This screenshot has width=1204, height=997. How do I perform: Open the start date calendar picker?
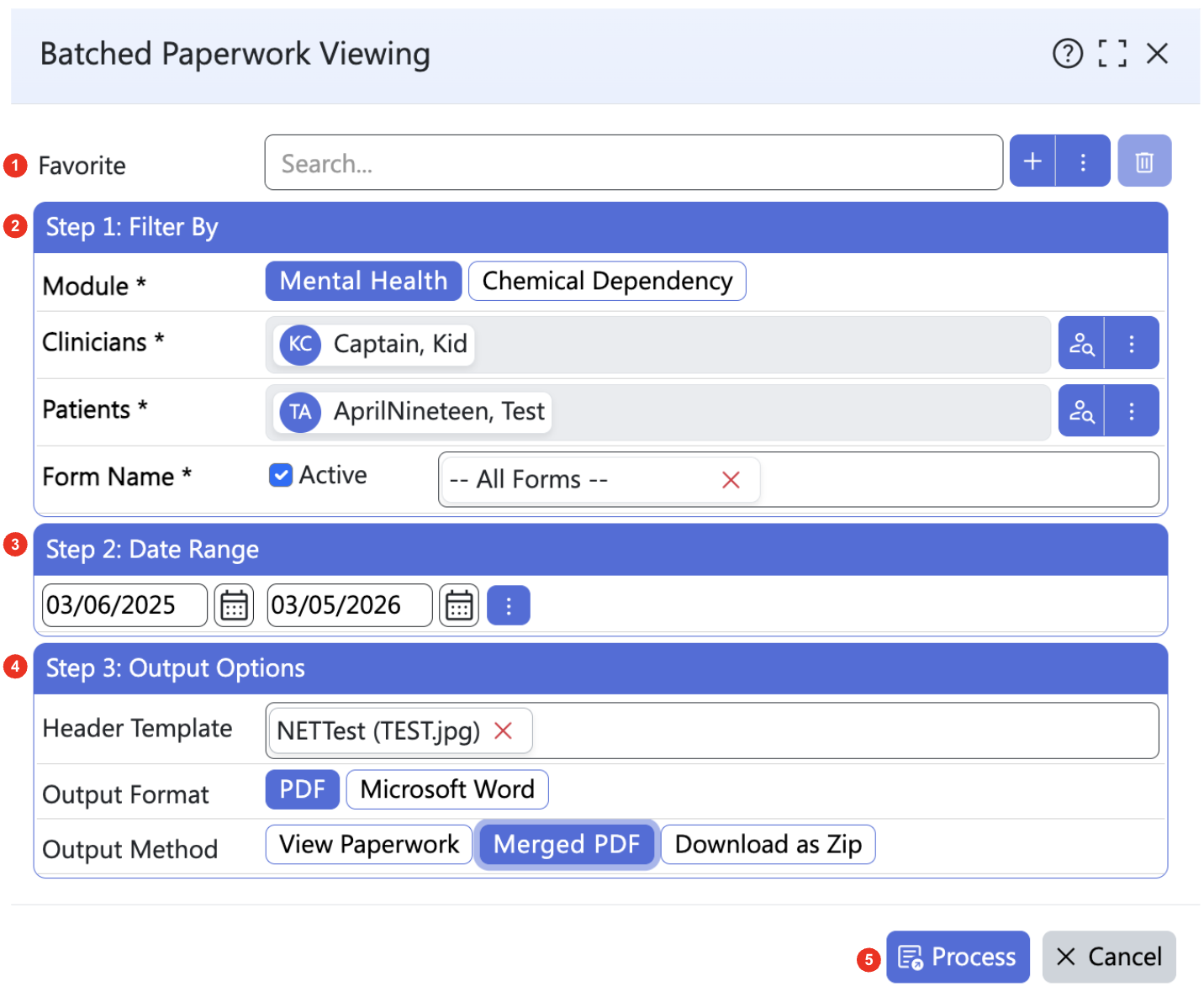pyautogui.click(x=234, y=605)
